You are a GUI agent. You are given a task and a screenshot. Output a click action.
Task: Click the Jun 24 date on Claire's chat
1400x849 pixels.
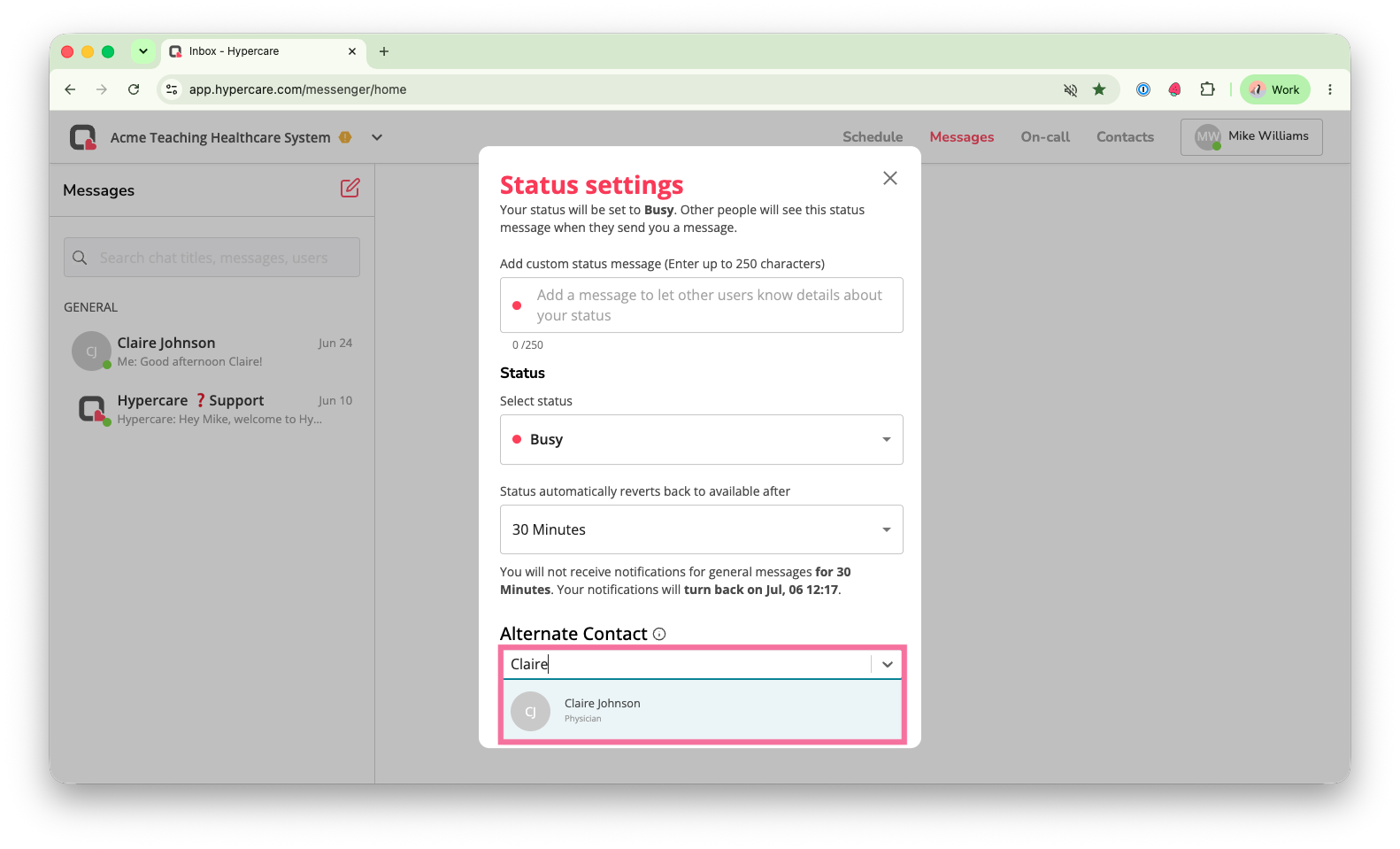pyautogui.click(x=335, y=343)
